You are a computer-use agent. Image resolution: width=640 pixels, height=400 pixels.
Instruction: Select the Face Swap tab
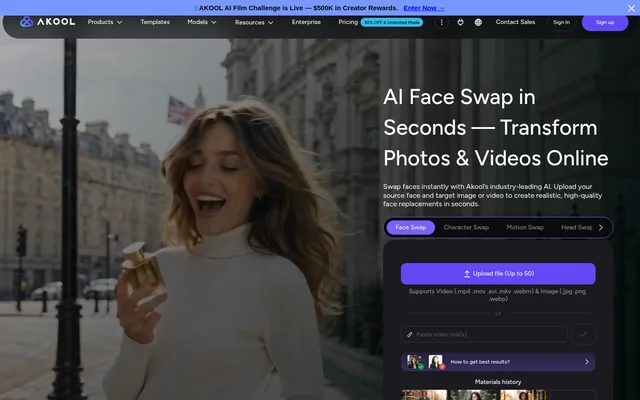click(411, 227)
